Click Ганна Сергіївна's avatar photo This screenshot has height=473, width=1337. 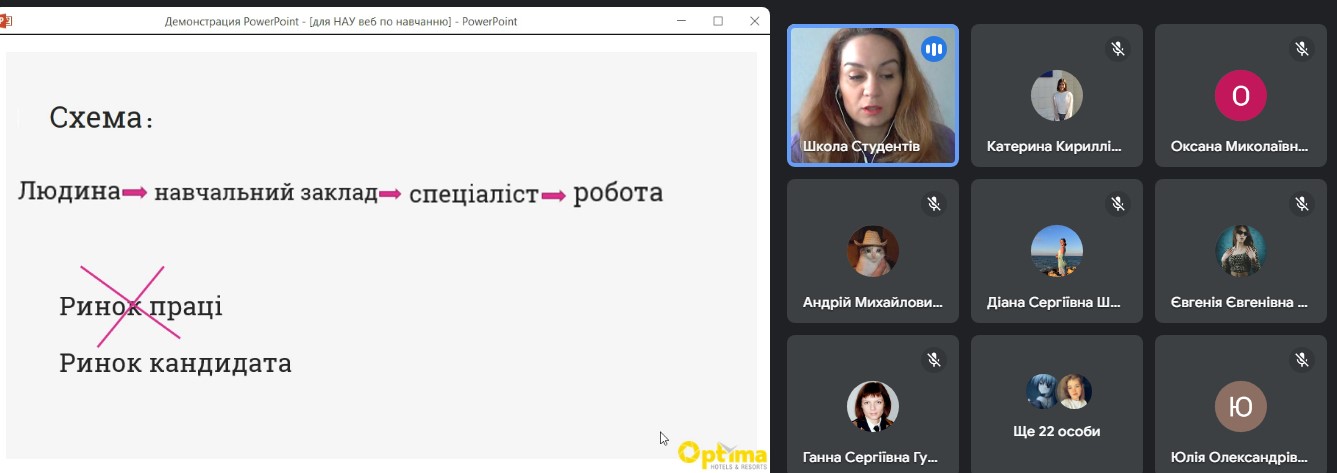point(873,407)
